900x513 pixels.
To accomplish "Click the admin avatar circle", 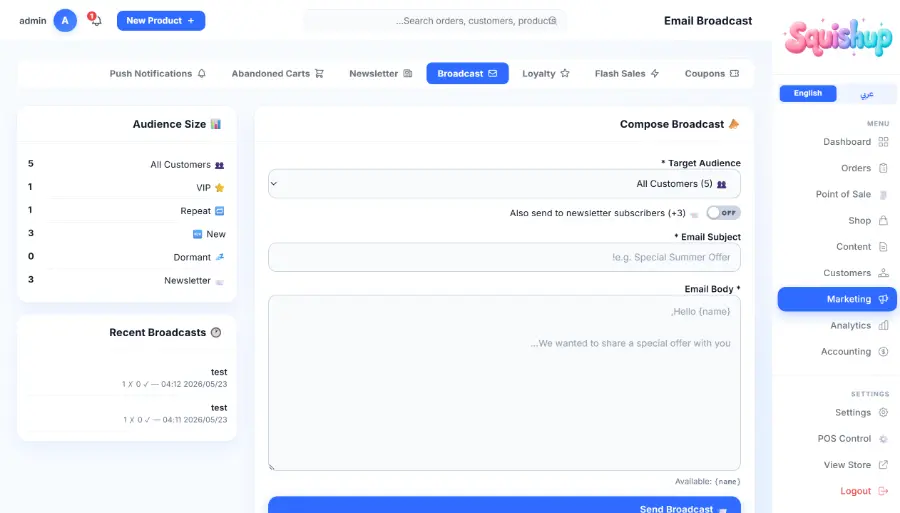I will coord(65,21).
